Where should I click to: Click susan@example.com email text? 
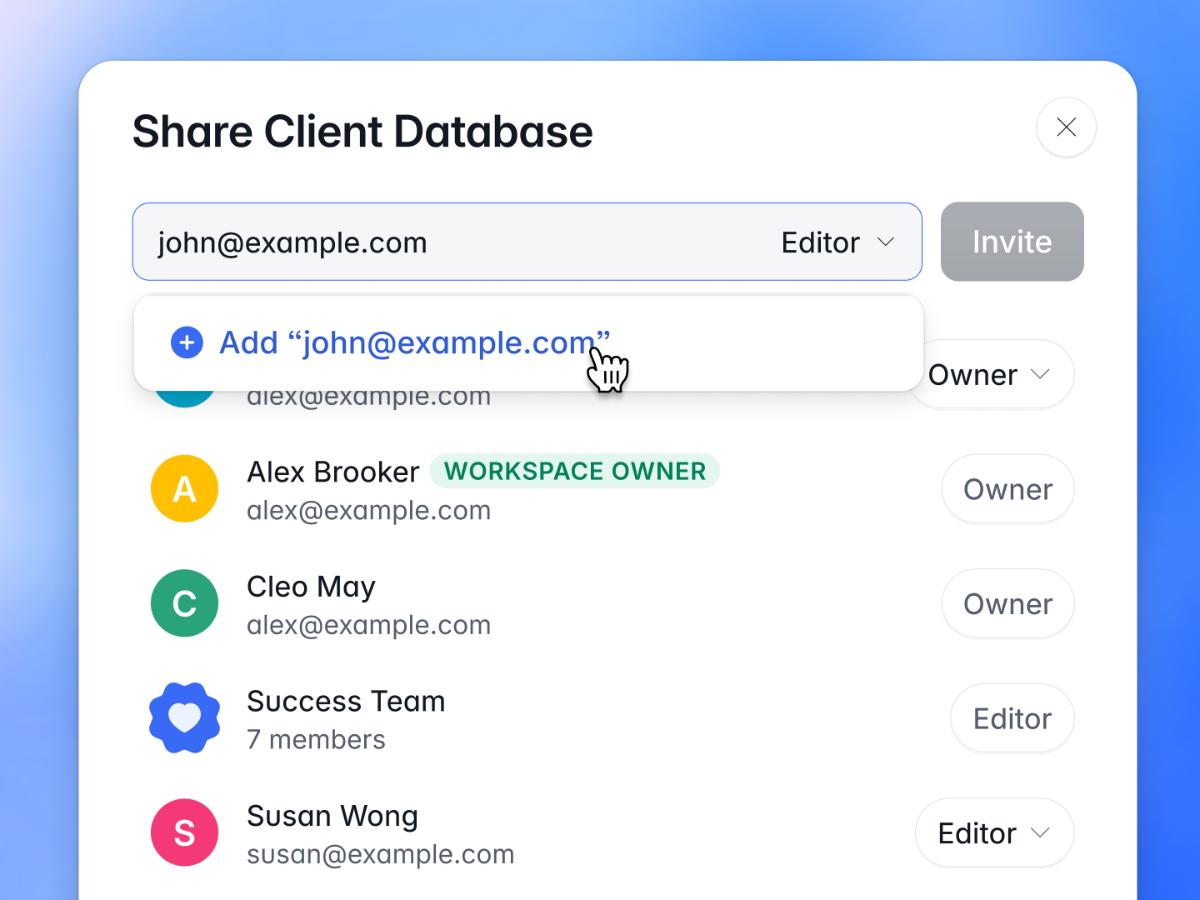(381, 855)
